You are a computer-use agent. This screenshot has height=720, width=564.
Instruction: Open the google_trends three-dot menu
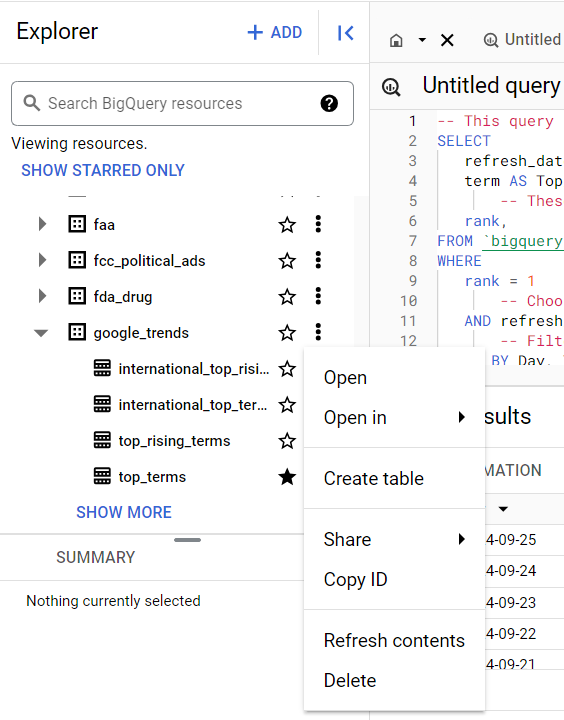(x=318, y=332)
